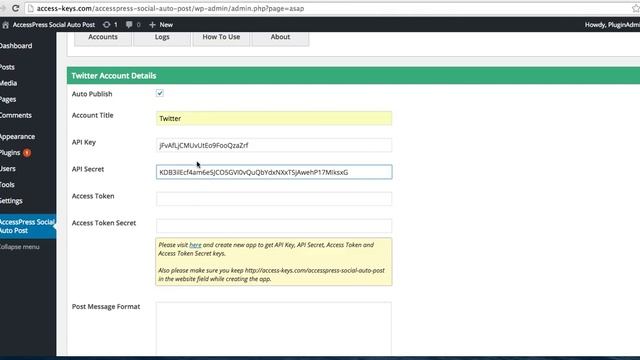Switch to the Logs tab
640x360 pixels.
point(162,38)
